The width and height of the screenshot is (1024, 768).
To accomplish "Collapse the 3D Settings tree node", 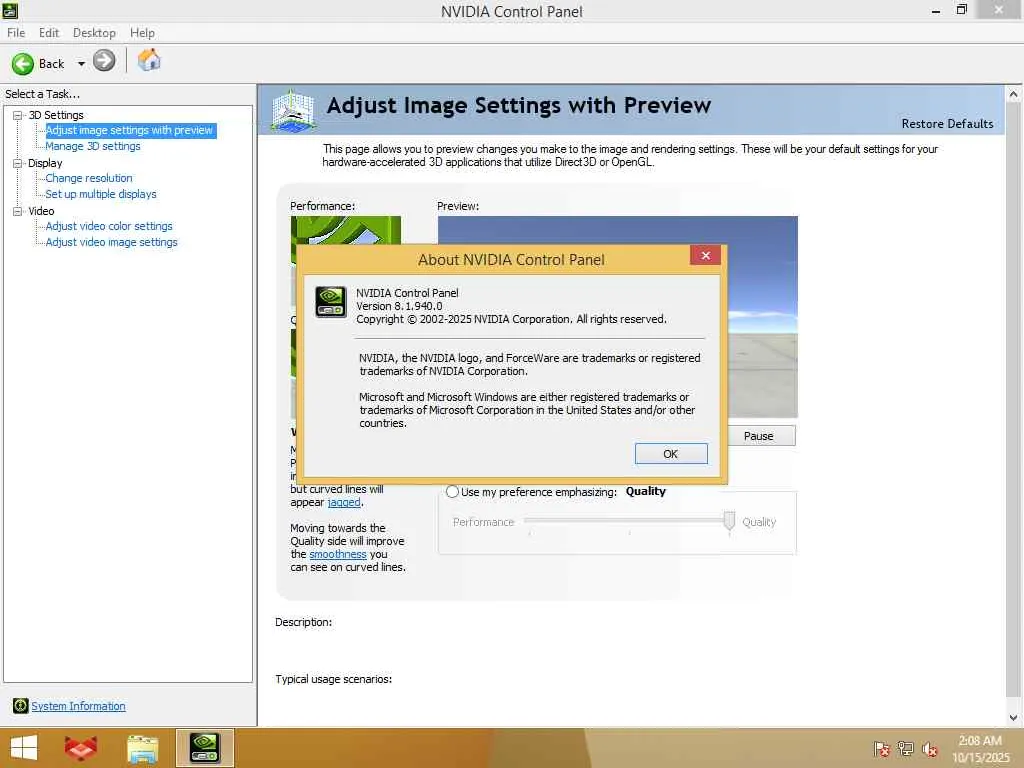I will click(18, 115).
